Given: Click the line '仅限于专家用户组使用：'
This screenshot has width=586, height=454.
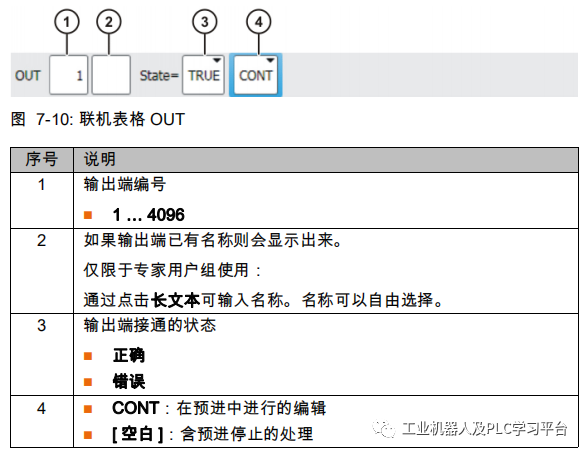Looking at the screenshot, I should (x=172, y=270).
